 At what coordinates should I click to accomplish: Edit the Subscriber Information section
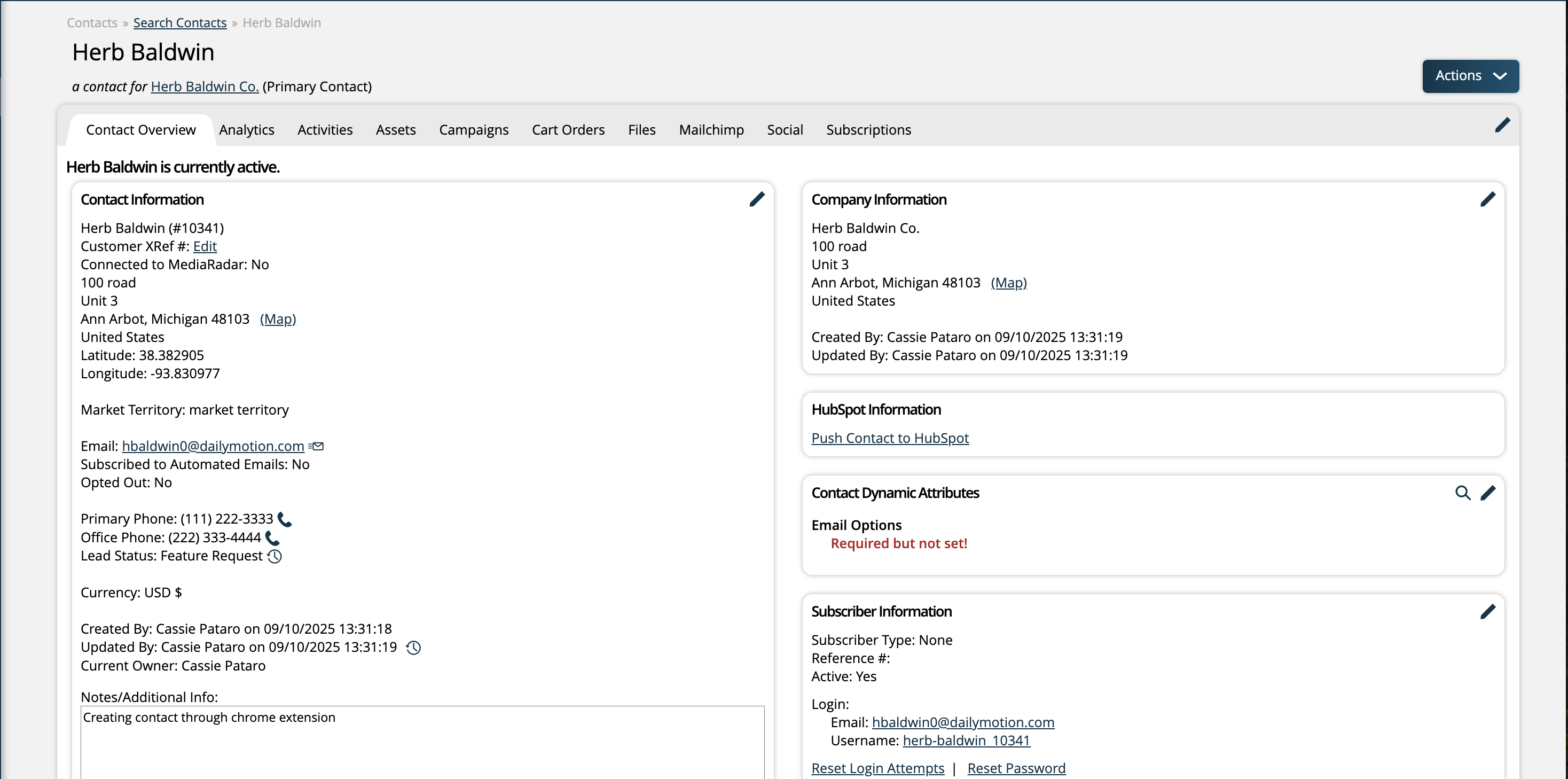[x=1488, y=612]
